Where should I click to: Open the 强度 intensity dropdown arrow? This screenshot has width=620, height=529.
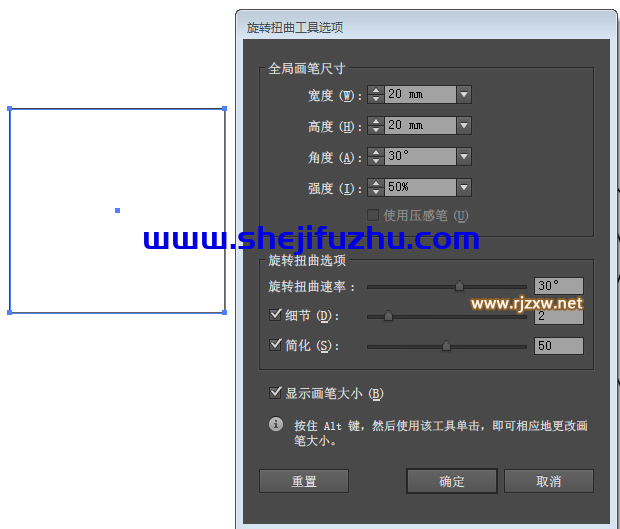coord(464,187)
